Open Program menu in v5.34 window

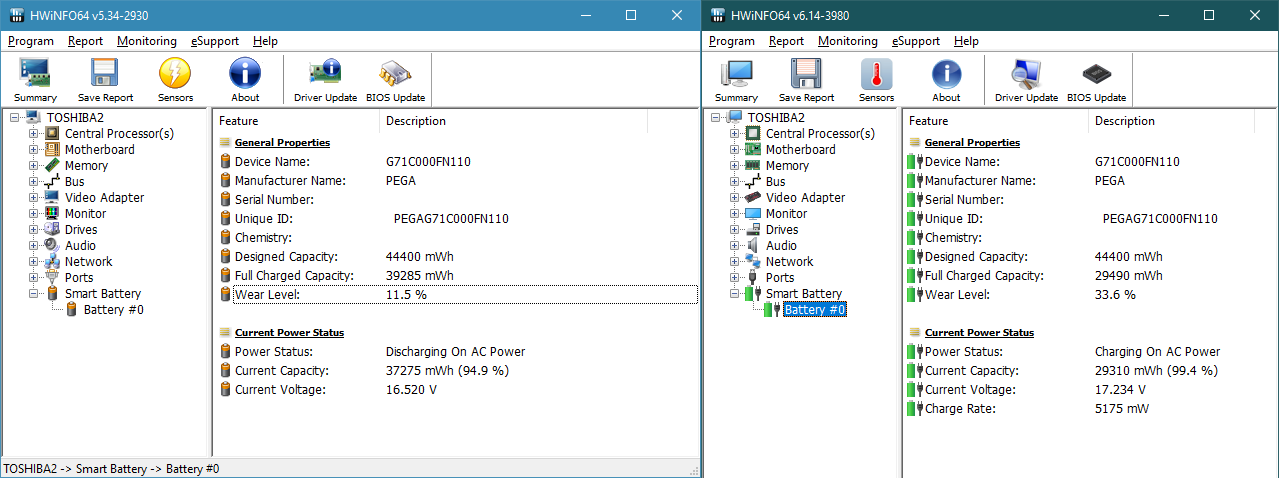31,41
